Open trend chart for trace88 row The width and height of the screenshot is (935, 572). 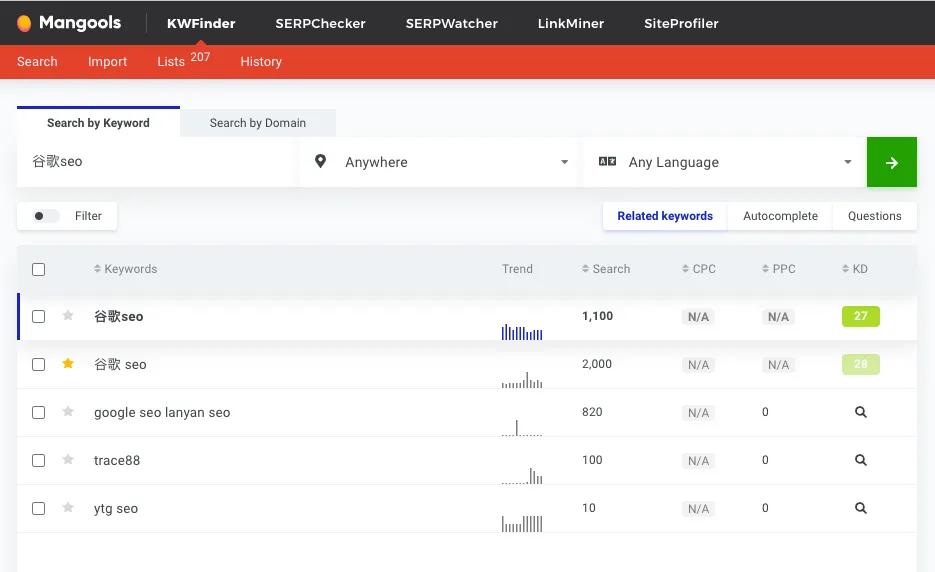522,476
